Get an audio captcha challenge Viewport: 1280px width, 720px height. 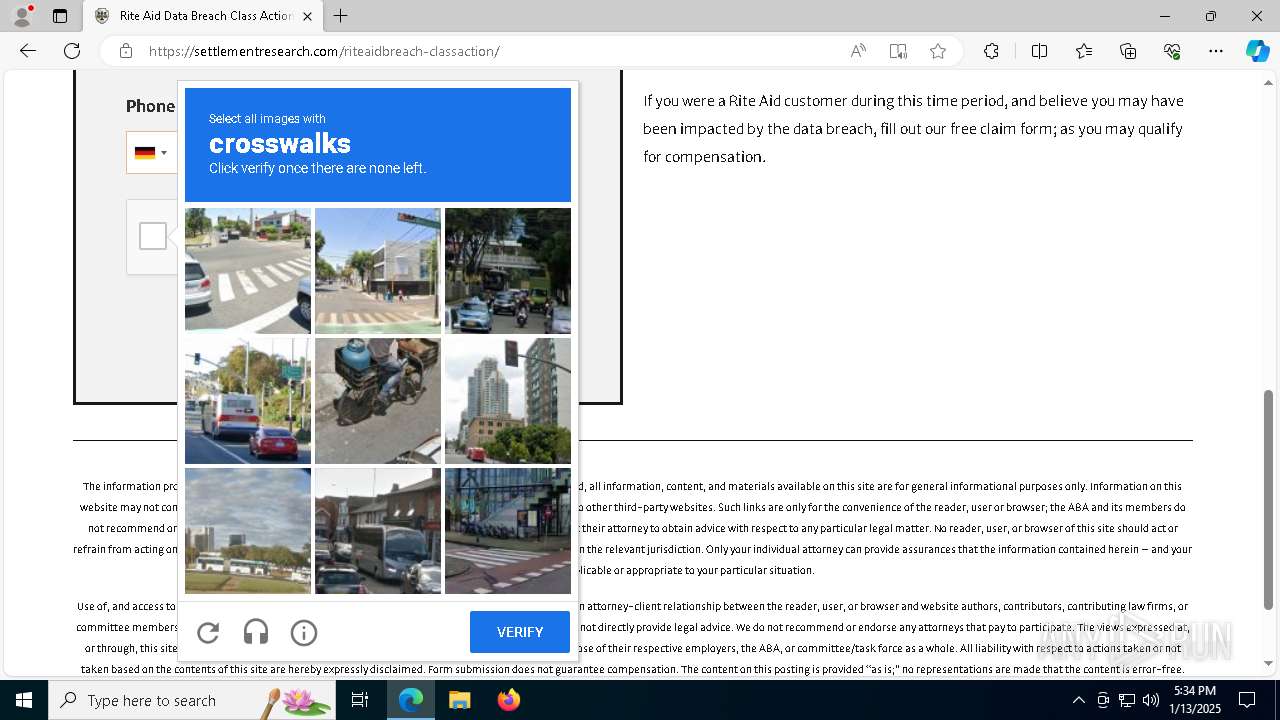pos(256,632)
